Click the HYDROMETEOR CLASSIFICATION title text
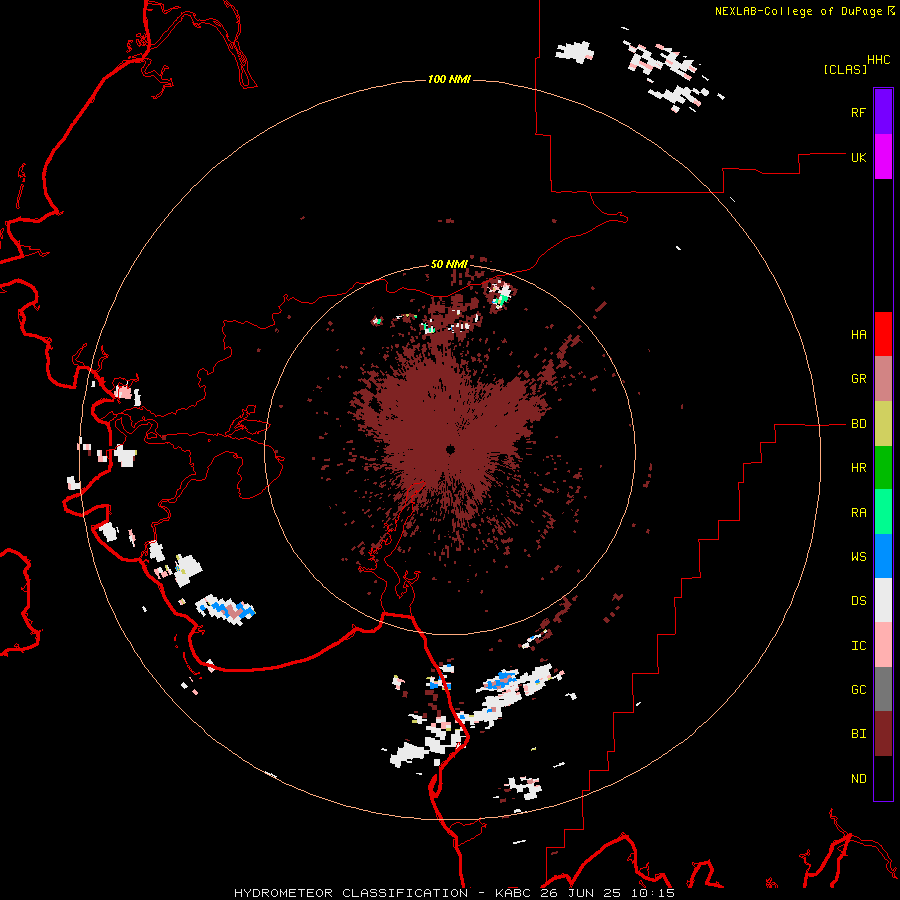Viewport: 900px width, 900px height. (351, 893)
